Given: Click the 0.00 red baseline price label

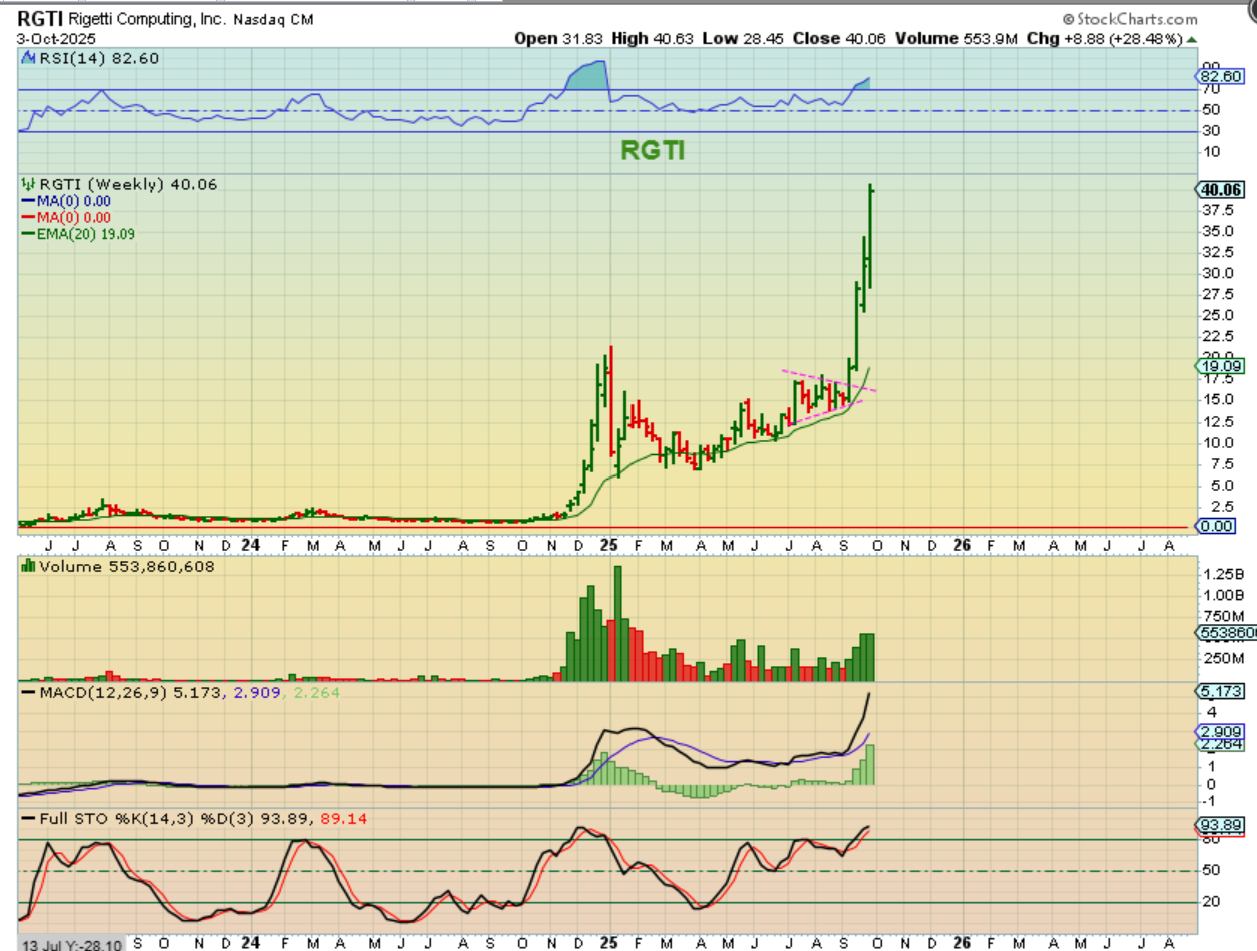Looking at the screenshot, I should coord(1218,526).
